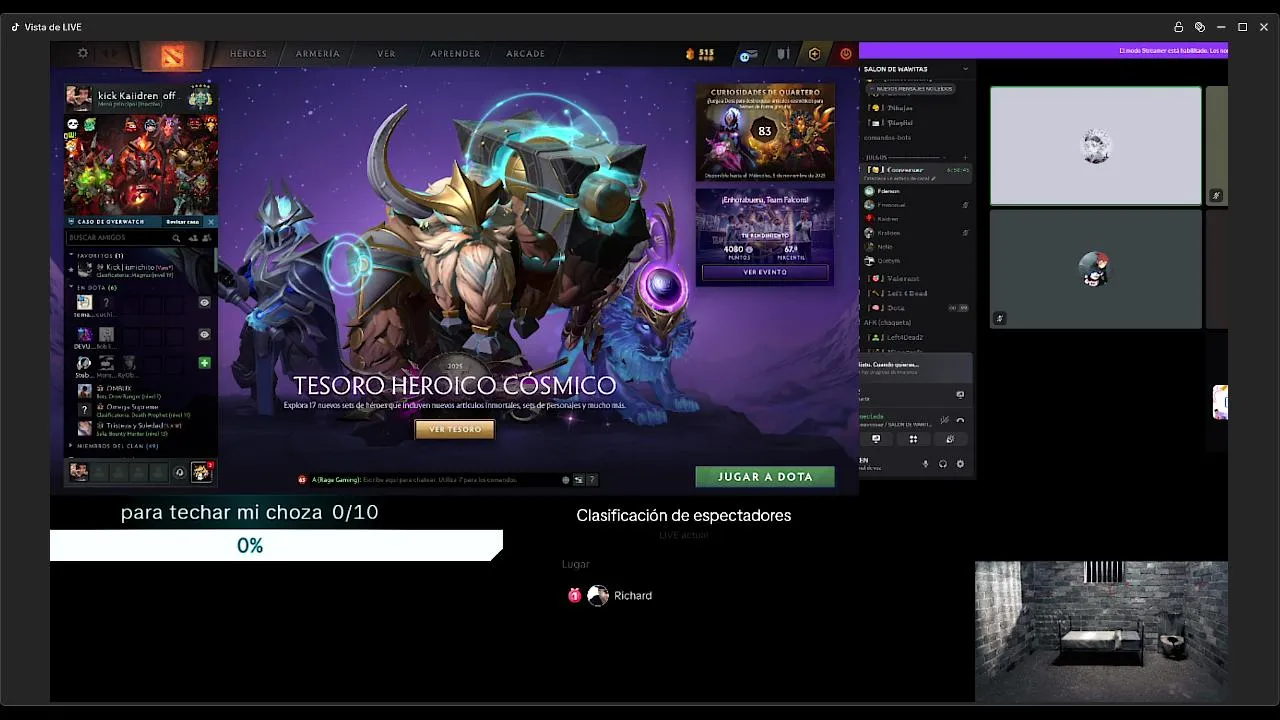Click the add friend icon

pyautogui.click(x=192, y=238)
